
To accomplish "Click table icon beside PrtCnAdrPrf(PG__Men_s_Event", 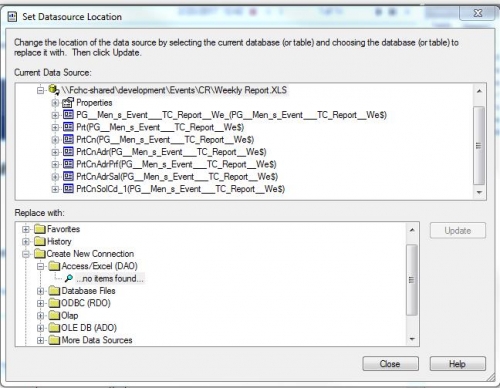I will [x=68, y=164].
